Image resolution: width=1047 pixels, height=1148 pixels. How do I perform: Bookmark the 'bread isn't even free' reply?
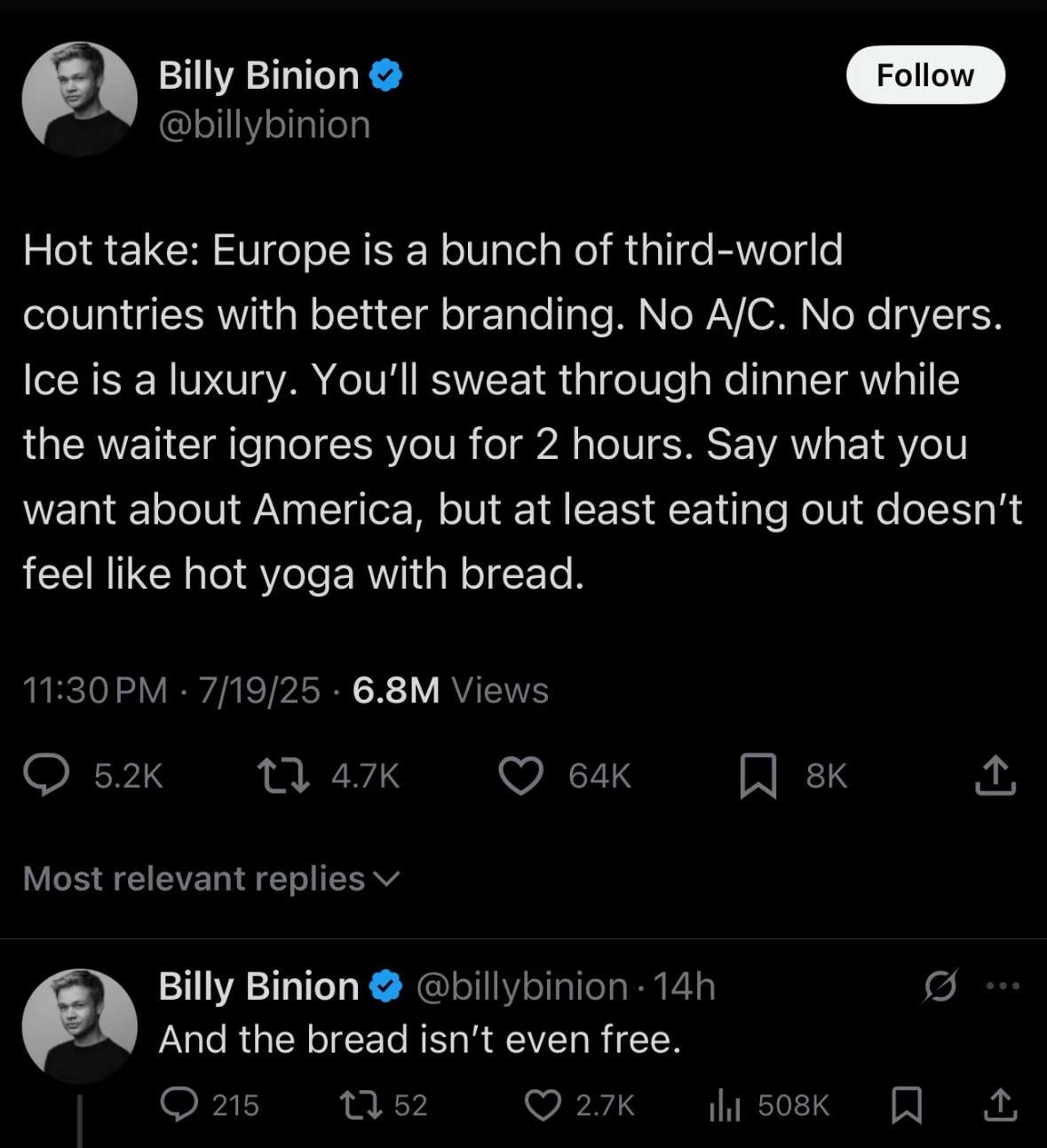tap(906, 1104)
